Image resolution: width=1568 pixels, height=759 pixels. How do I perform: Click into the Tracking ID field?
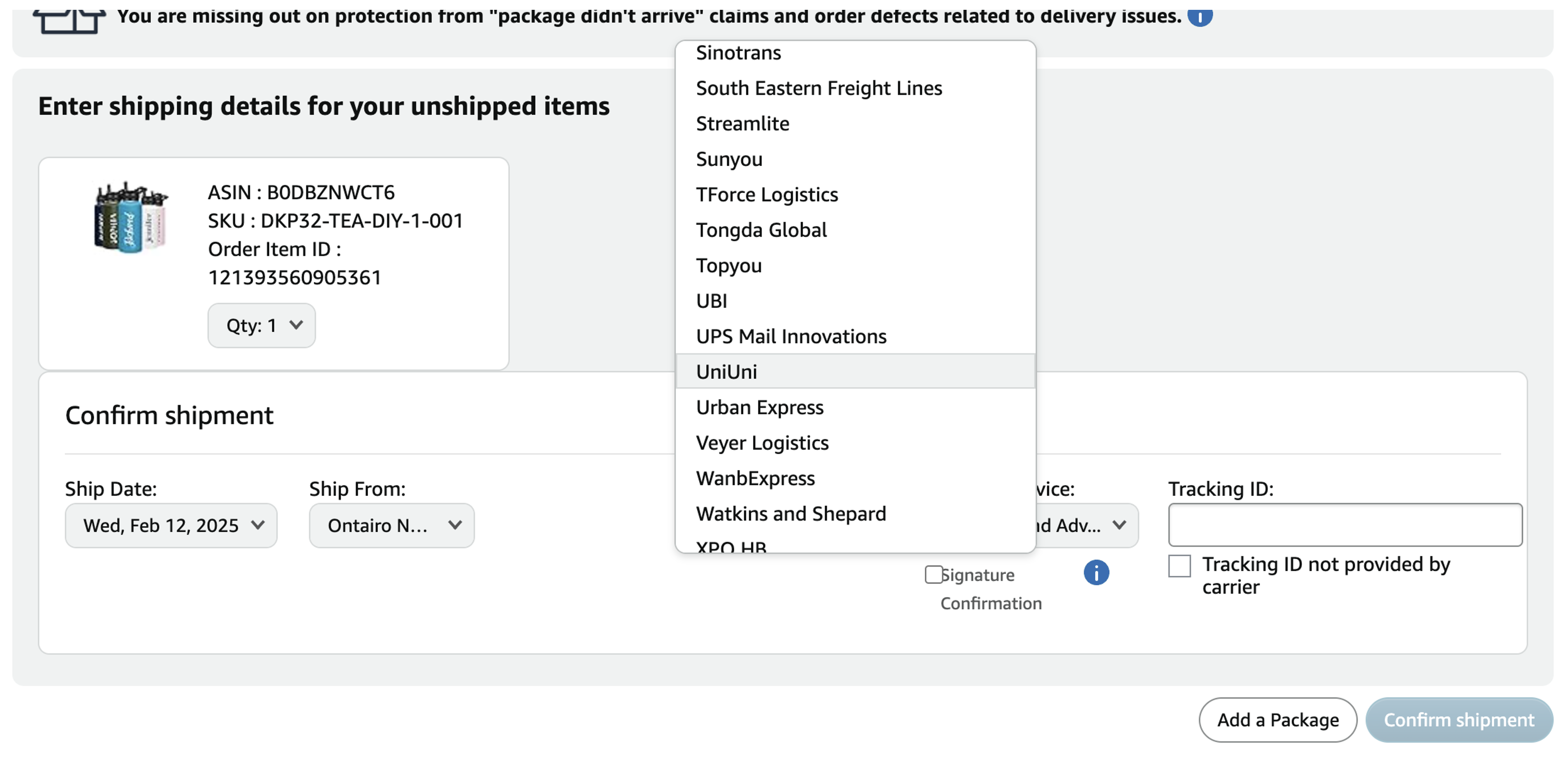1344,525
